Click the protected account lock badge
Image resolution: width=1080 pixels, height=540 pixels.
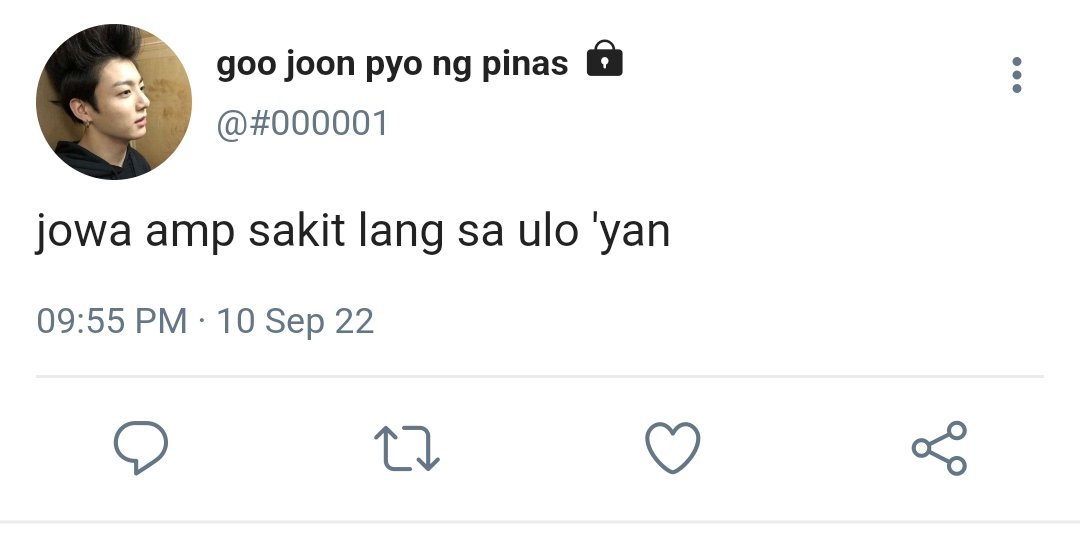tap(605, 59)
